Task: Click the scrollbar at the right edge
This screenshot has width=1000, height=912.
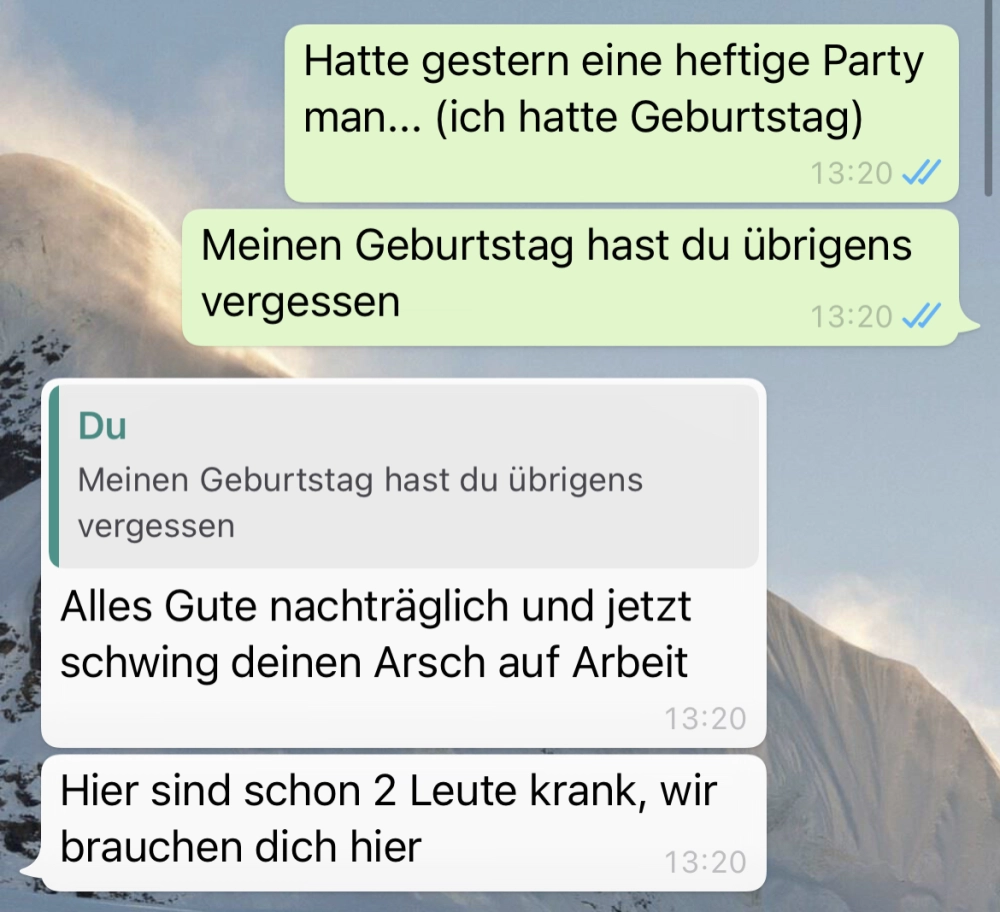Action: pos(992,96)
